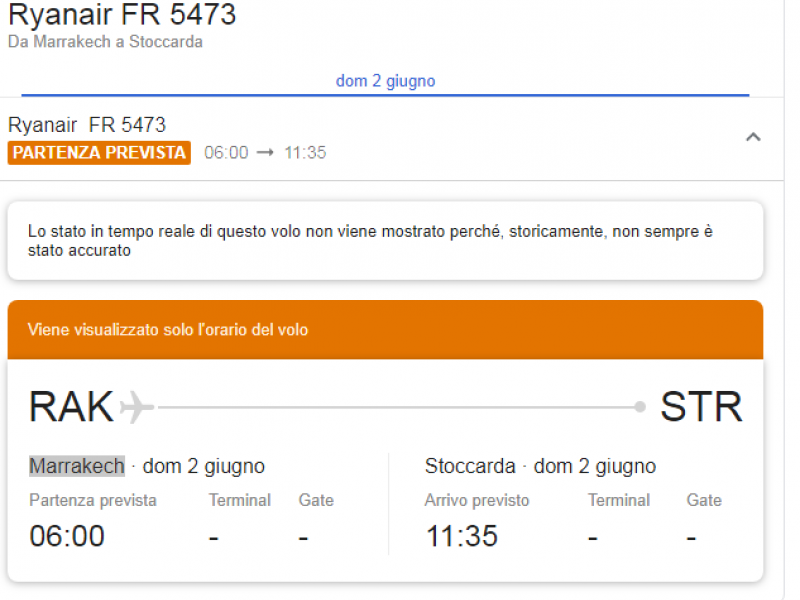Viewport: 800px width, 600px height.
Task: Click the orange schedule-only banner
Action: [385, 330]
